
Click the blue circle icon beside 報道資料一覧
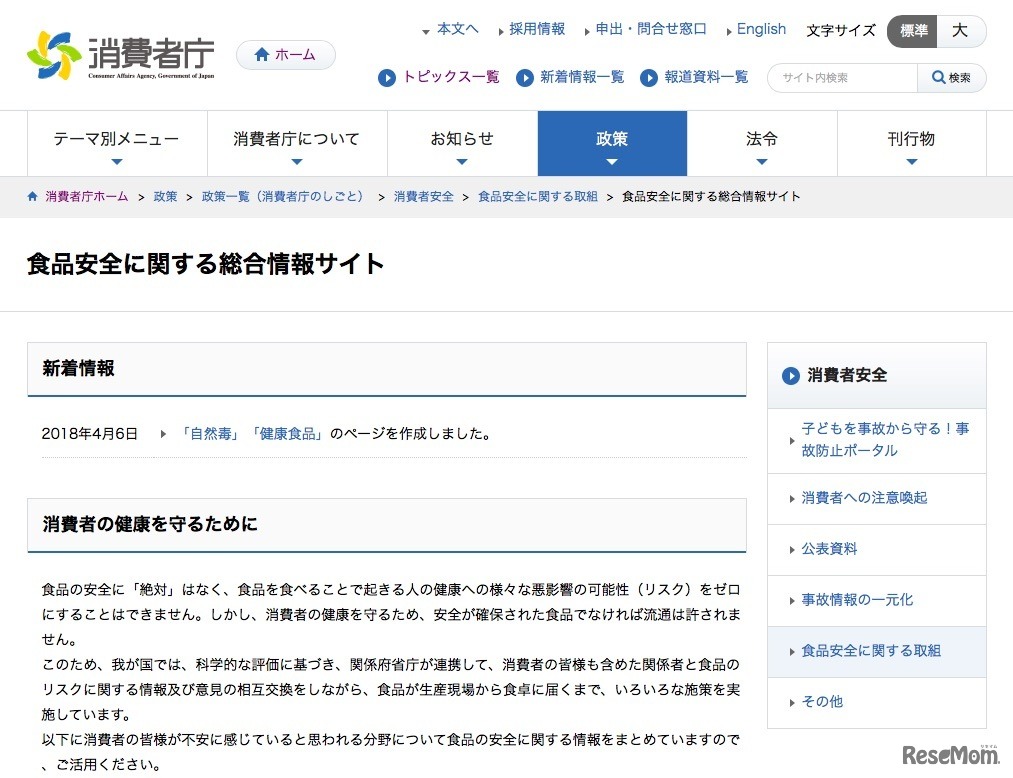[x=650, y=77]
